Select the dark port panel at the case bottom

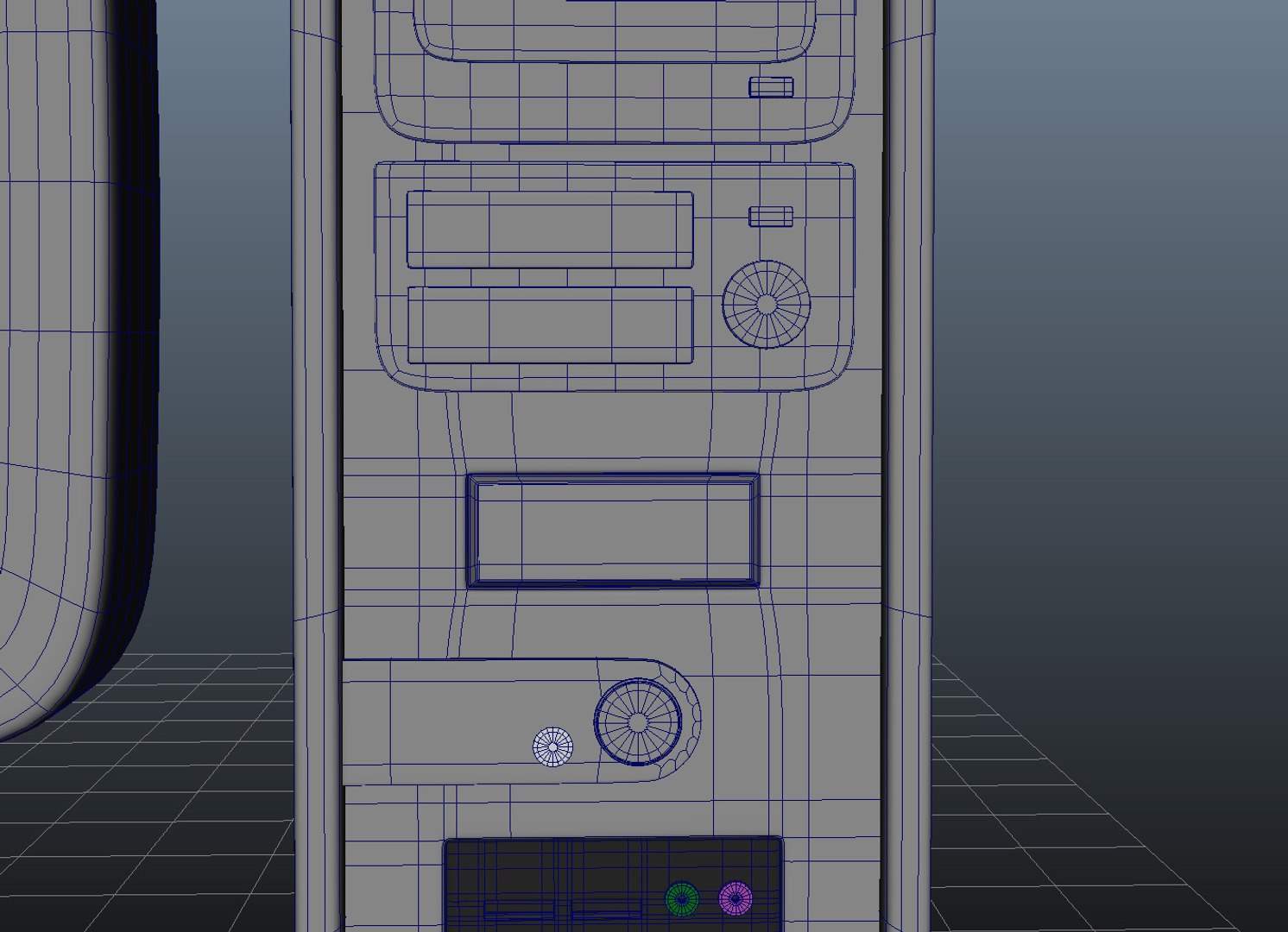point(613,885)
